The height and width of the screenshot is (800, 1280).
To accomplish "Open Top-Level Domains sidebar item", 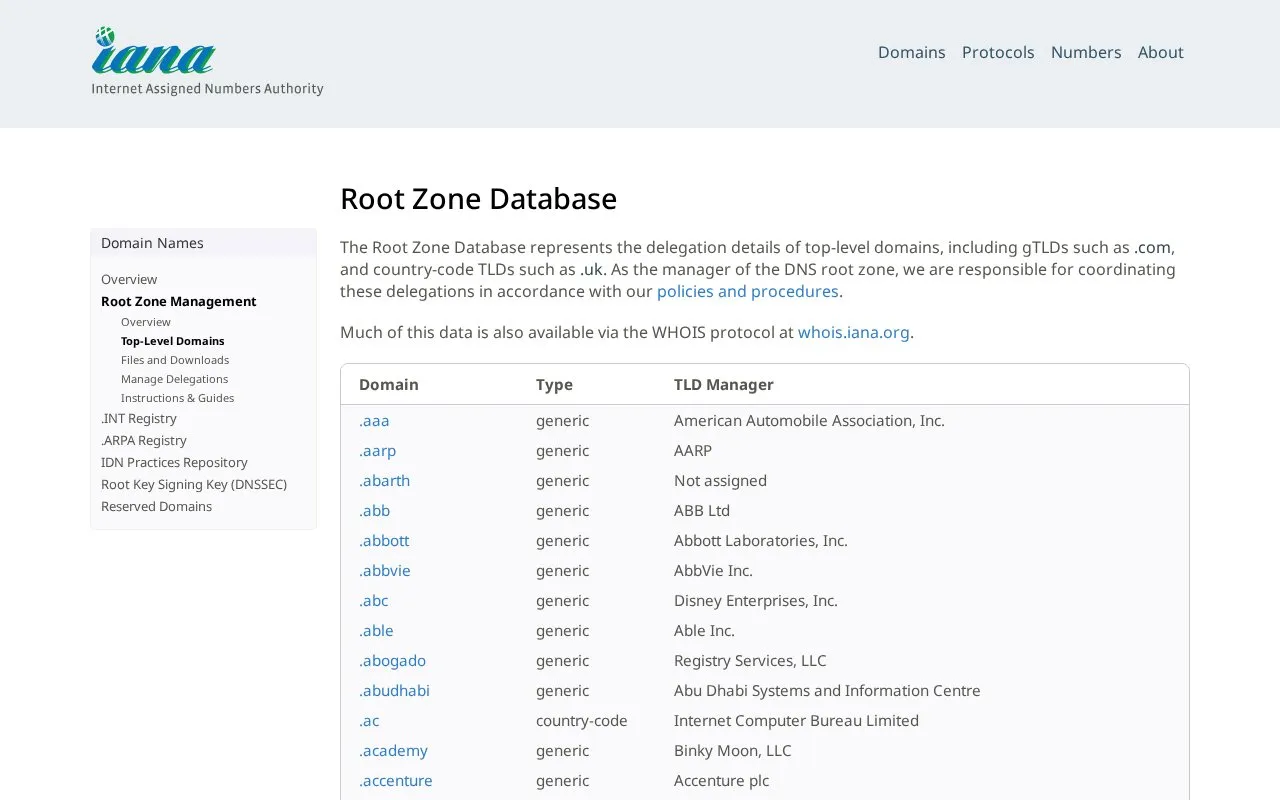I will tap(172, 341).
